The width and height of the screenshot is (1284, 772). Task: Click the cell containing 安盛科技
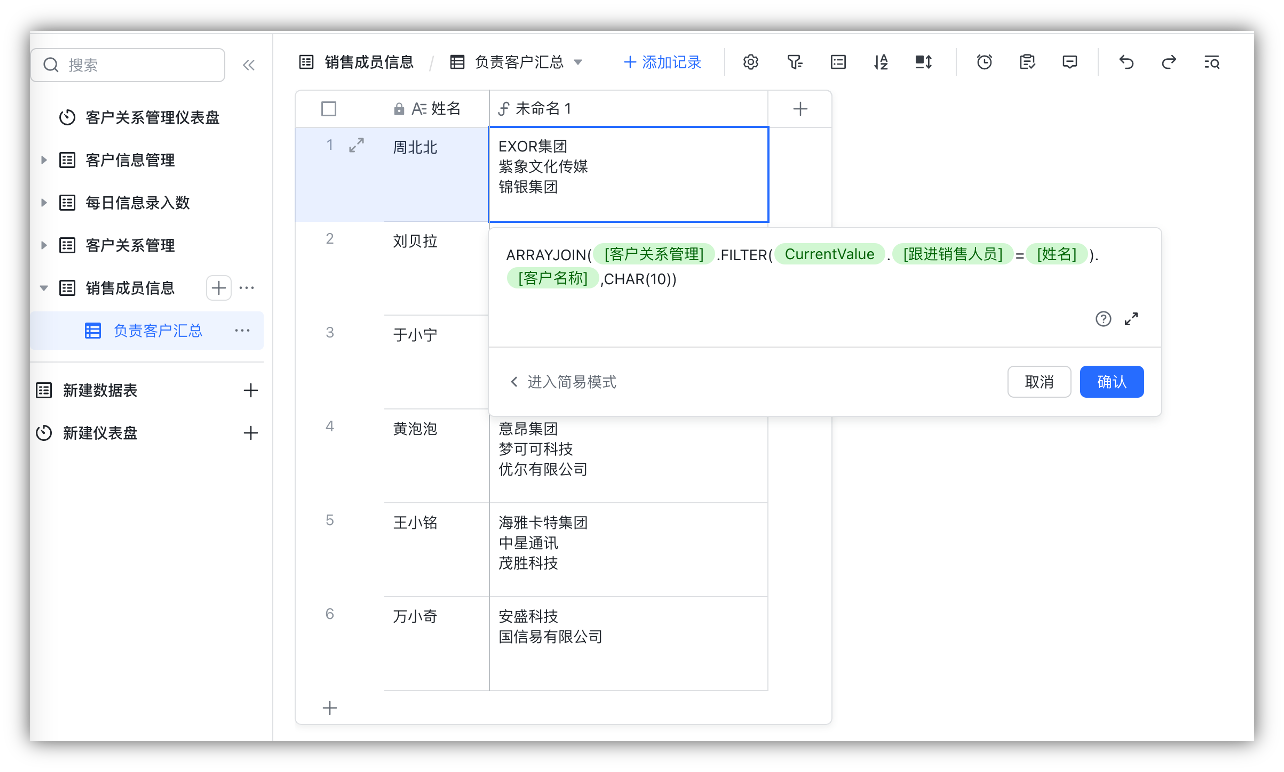click(628, 643)
